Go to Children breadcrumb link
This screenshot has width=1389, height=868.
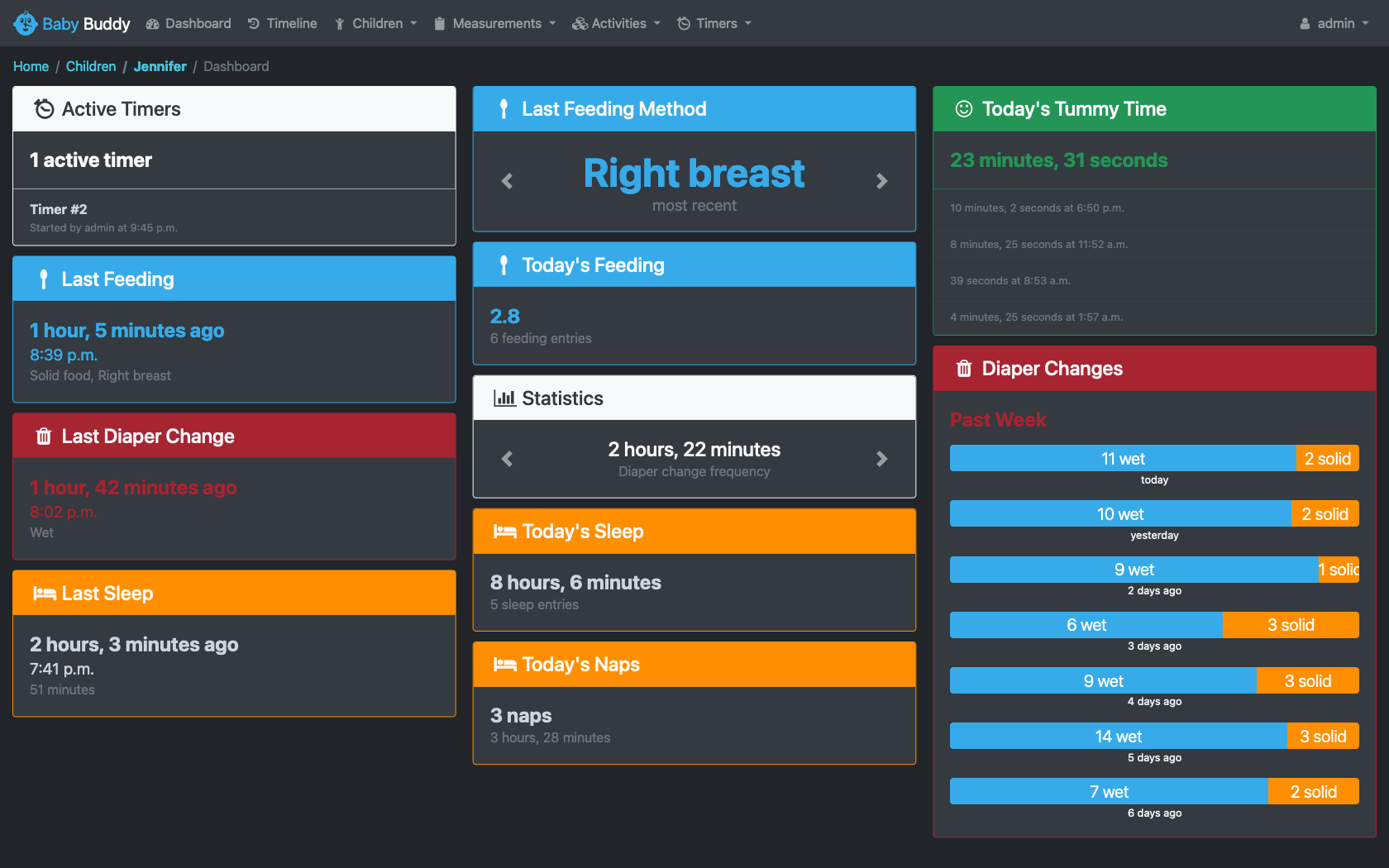91,66
